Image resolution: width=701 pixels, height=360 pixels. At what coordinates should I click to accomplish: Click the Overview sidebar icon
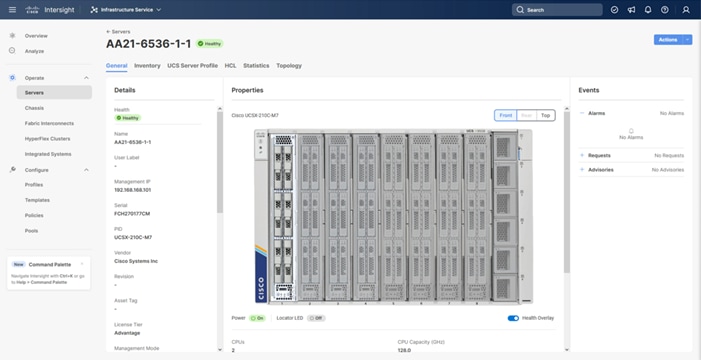point(12,35)
